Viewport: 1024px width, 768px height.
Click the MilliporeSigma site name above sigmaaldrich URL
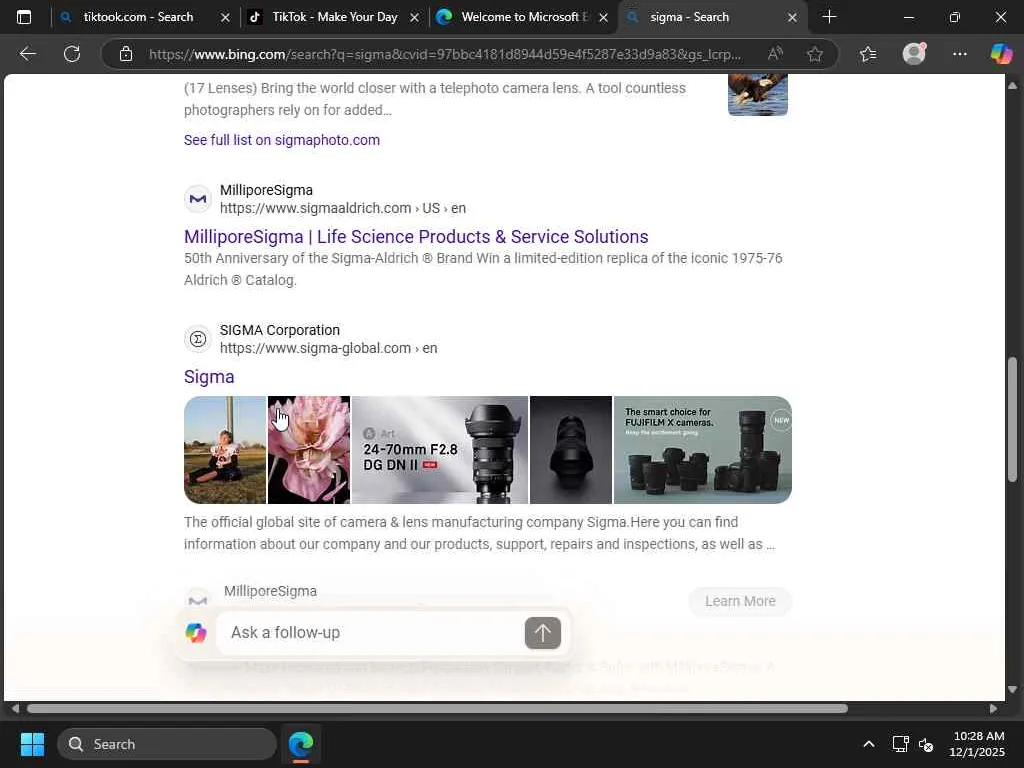click(x=266, y=190)
